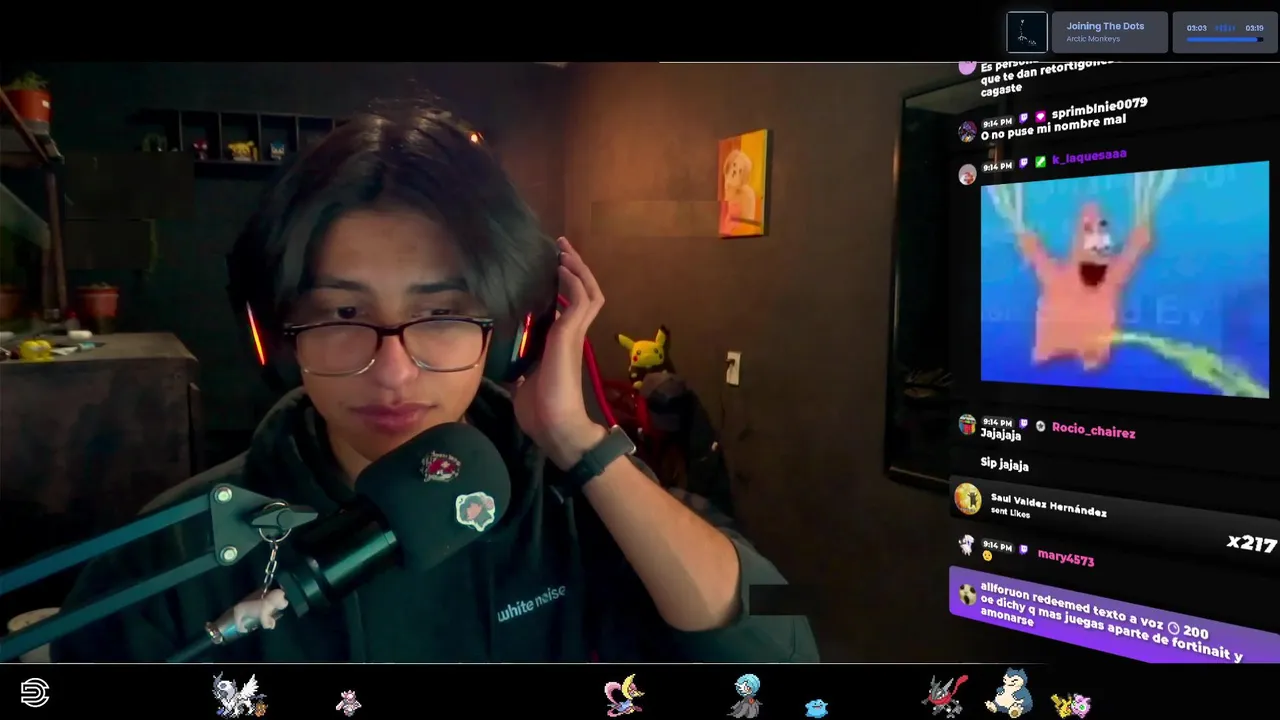Click the Cresselia sprite on the bottom bar

624,696
